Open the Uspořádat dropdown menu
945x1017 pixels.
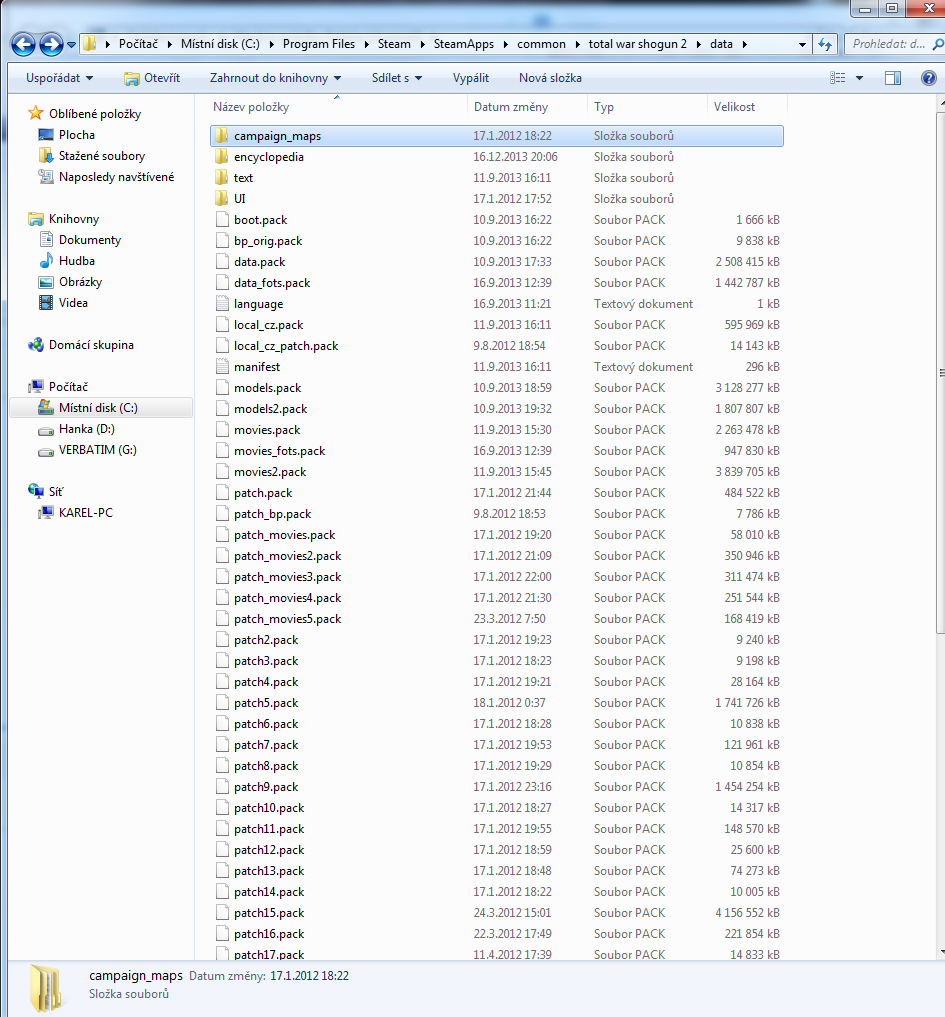(59, 78)
